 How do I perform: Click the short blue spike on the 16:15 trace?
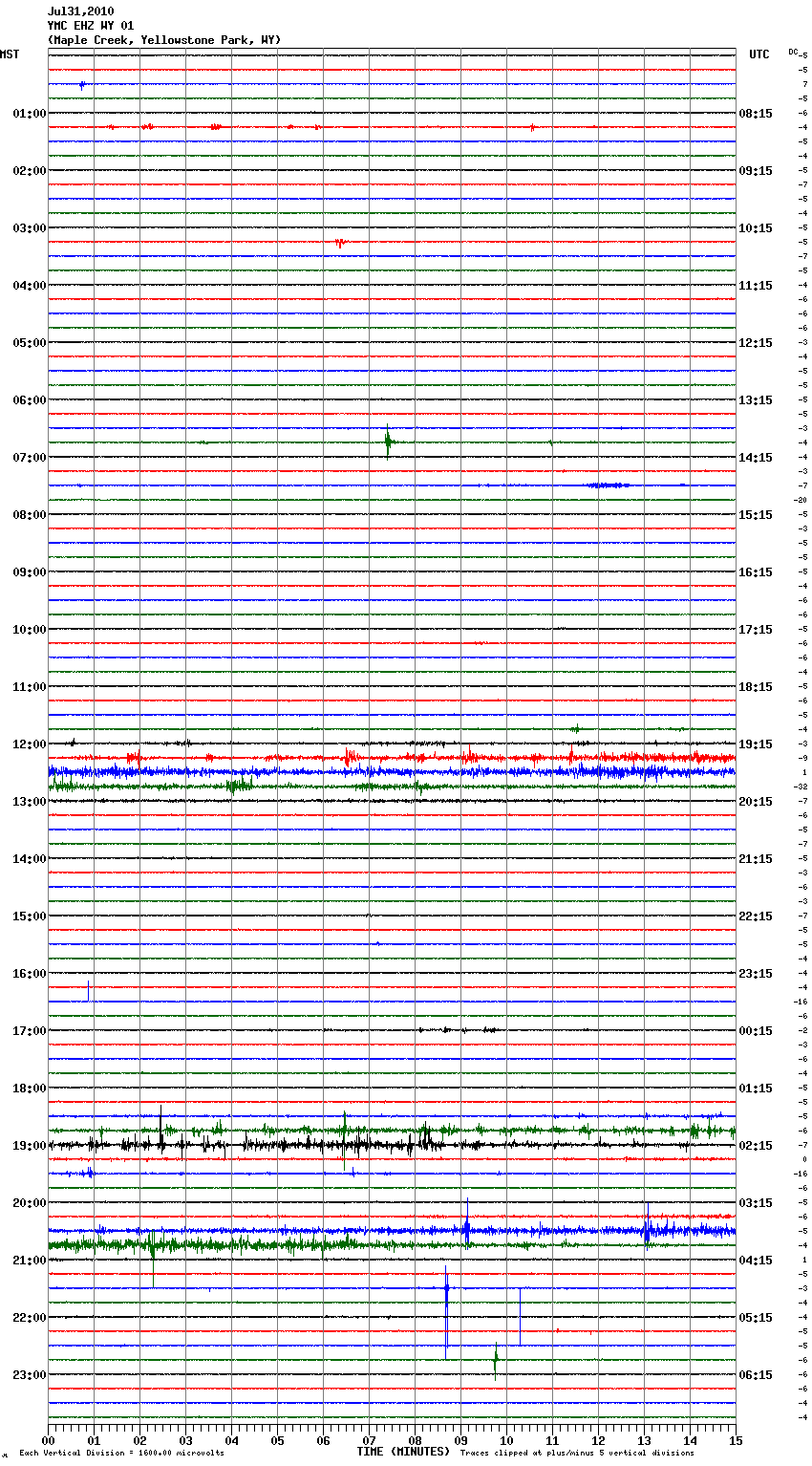88,991
